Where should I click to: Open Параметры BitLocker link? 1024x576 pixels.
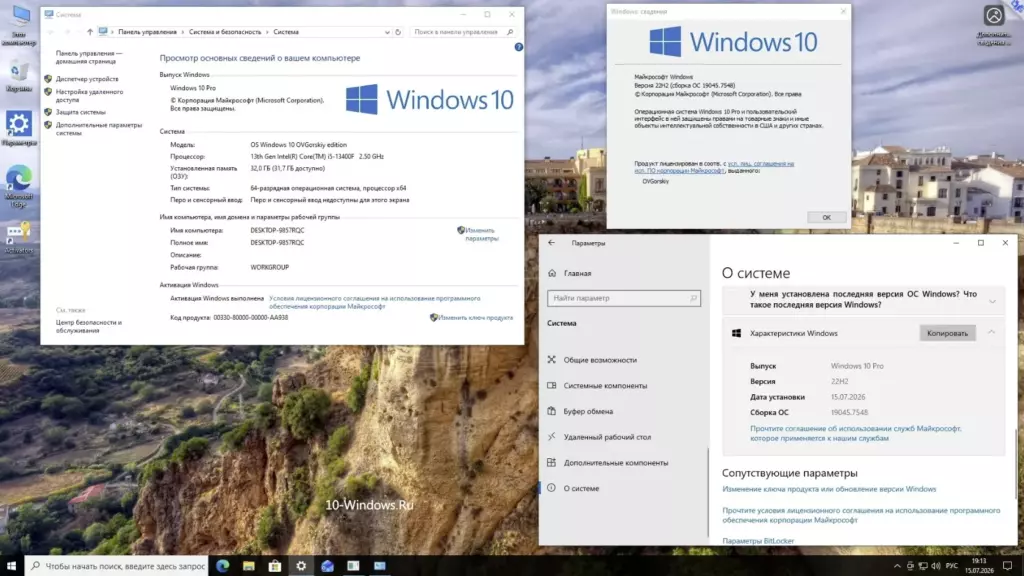(x=758, y=541)
